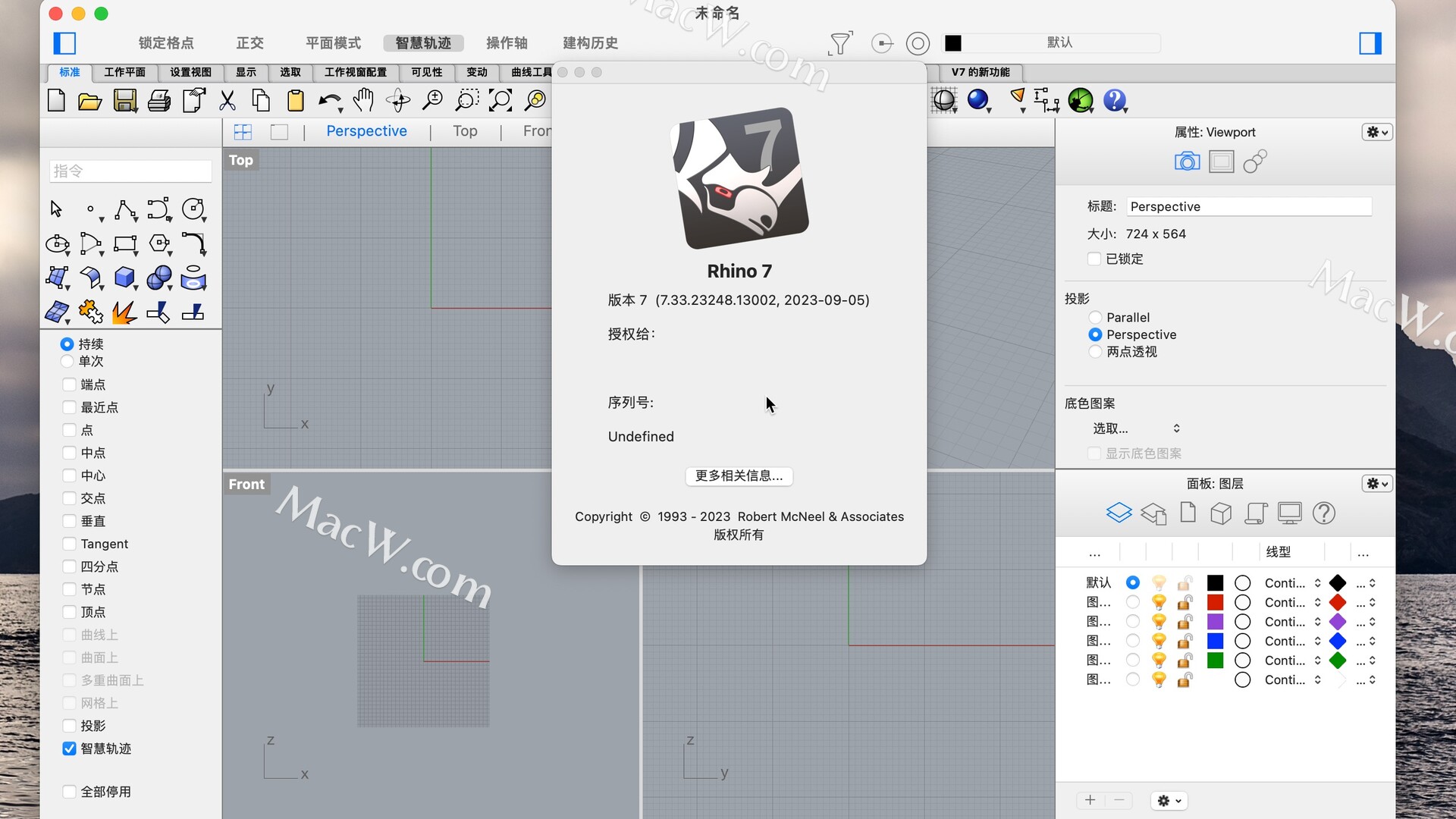The height and width of the screenshot is (819, 1456).
Task: Select Parallel projection radio button
Action: coord(1094,316)
